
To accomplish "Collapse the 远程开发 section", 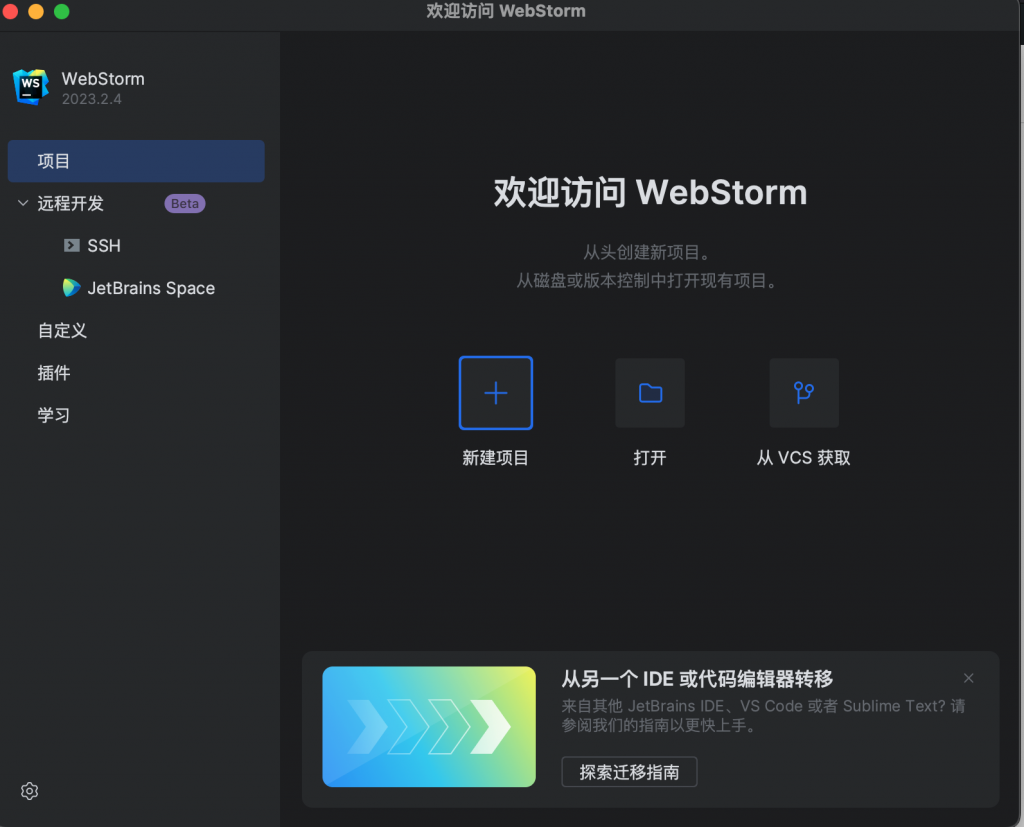I will point(22,203).
